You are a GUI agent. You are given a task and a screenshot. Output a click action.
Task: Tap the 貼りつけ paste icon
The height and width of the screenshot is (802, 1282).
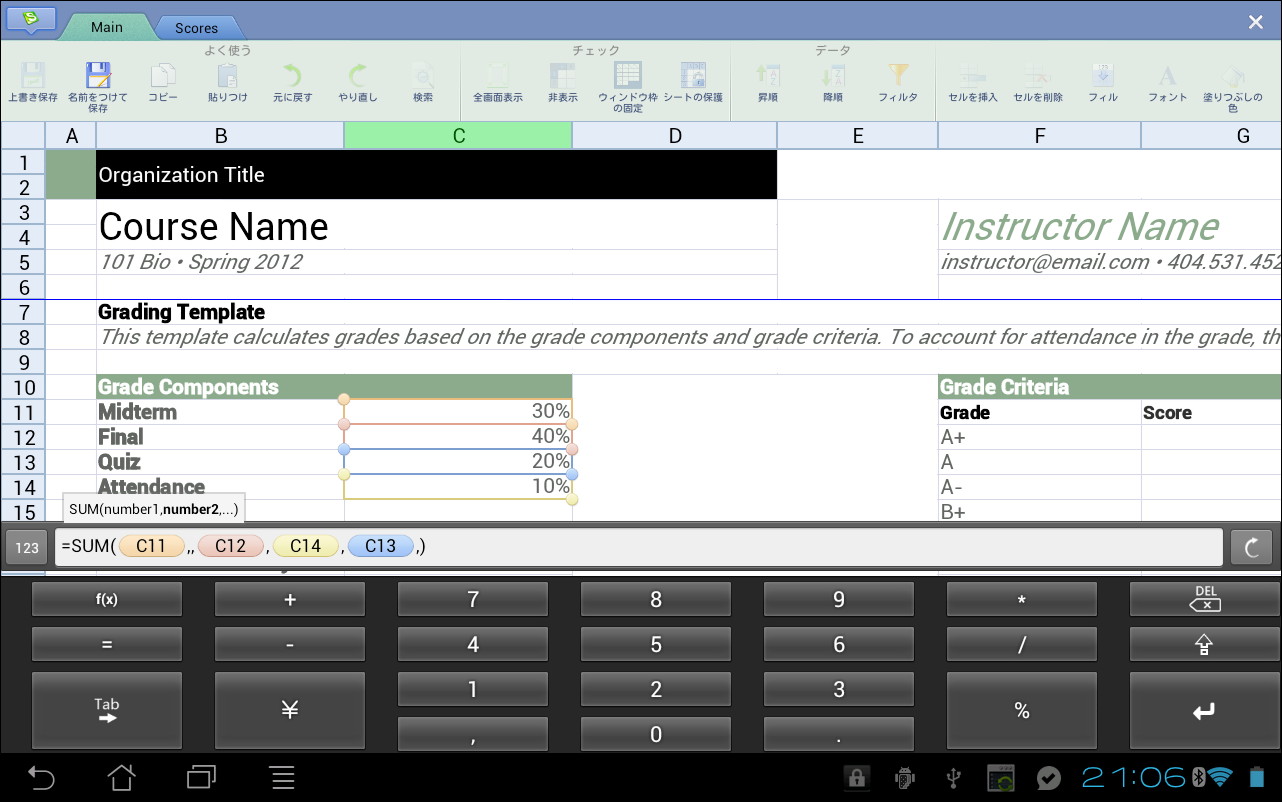point(228,76)
